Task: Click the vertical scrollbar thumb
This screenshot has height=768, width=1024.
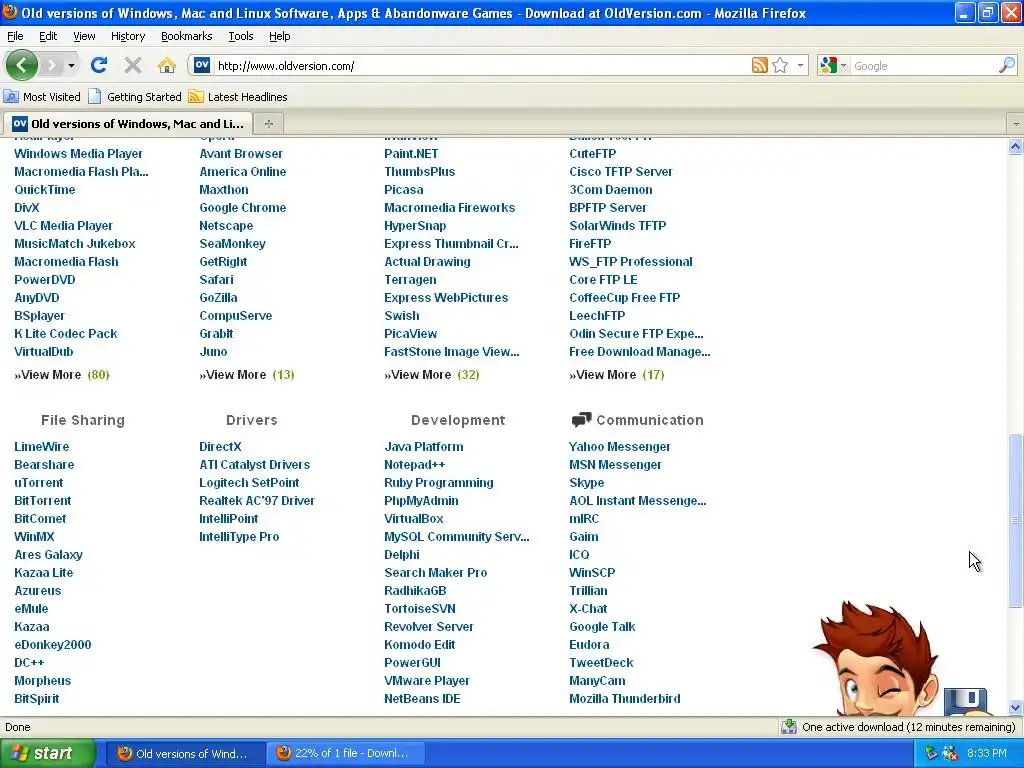Action: pos(1015,520)
